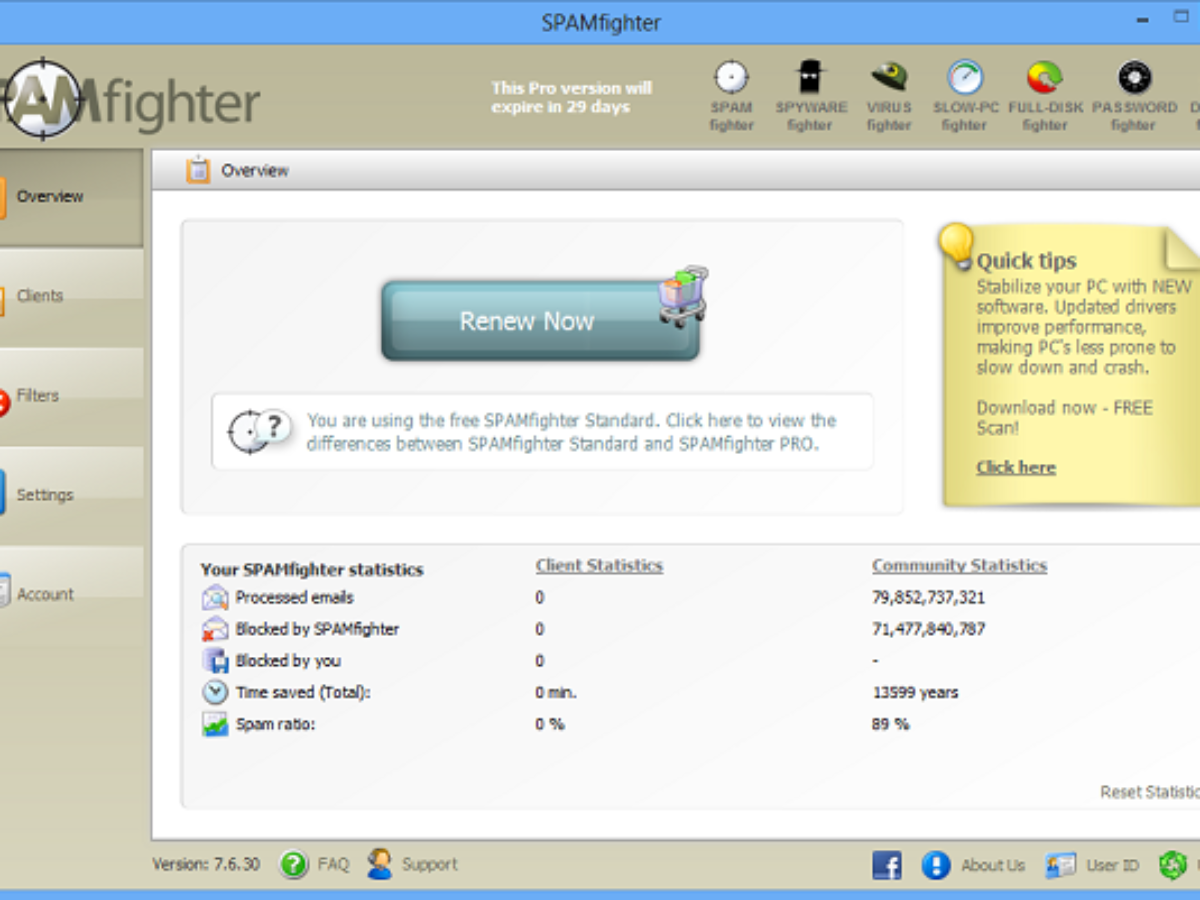Open the SLOW-PC fighter gauge icon
1200x900 pixels.
click(965, 78)
